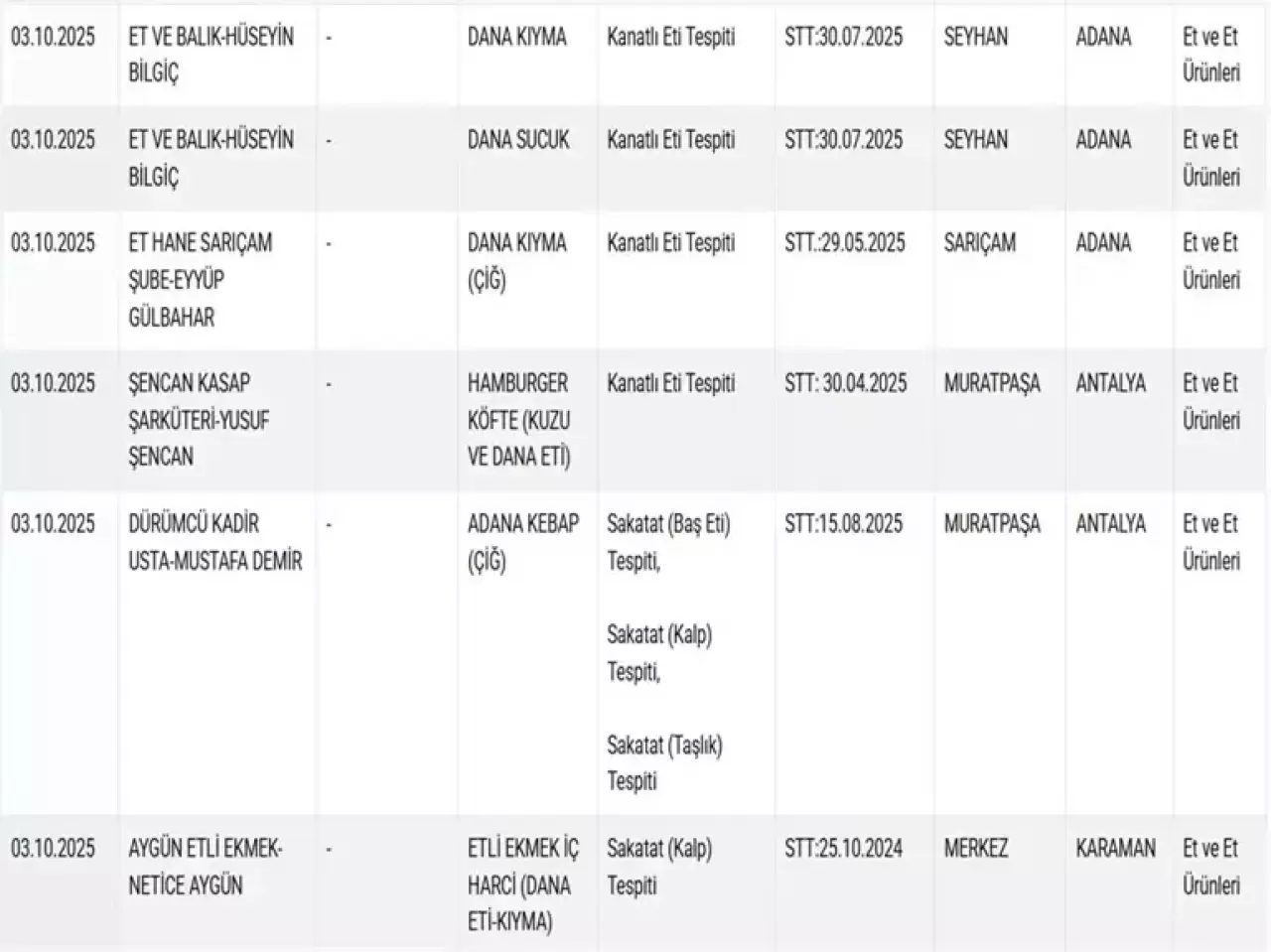1271x952 pixels.
Task: Select the MERKEZ district cell
Action: pos(975,848)
